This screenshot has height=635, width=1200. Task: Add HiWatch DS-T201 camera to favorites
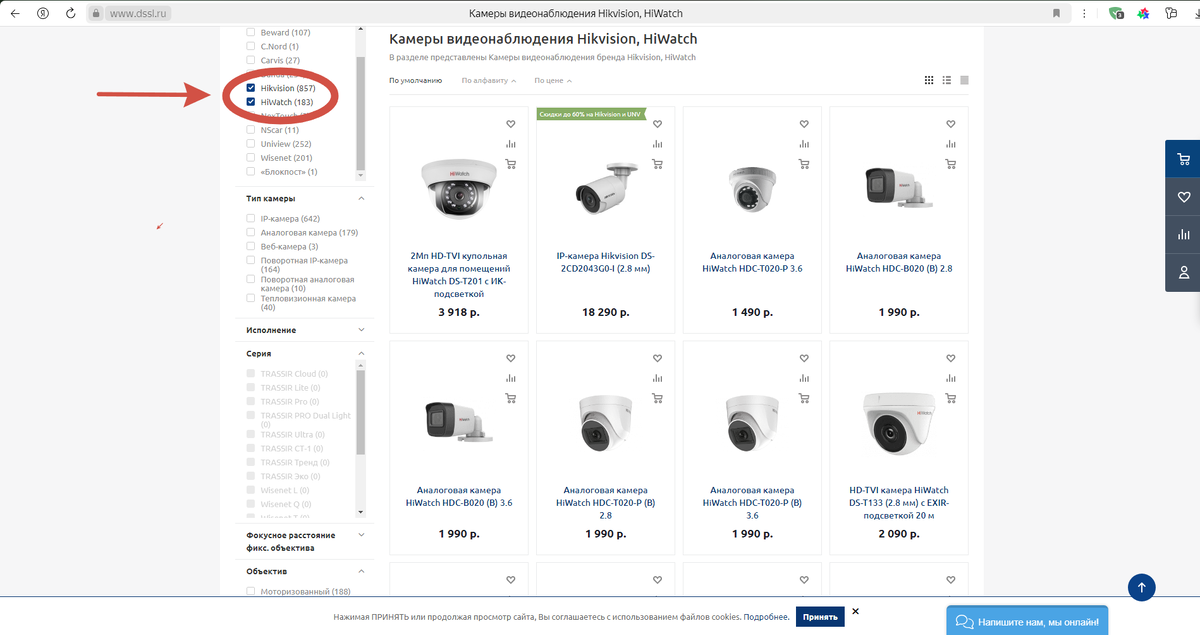click(x=511, y=124)
